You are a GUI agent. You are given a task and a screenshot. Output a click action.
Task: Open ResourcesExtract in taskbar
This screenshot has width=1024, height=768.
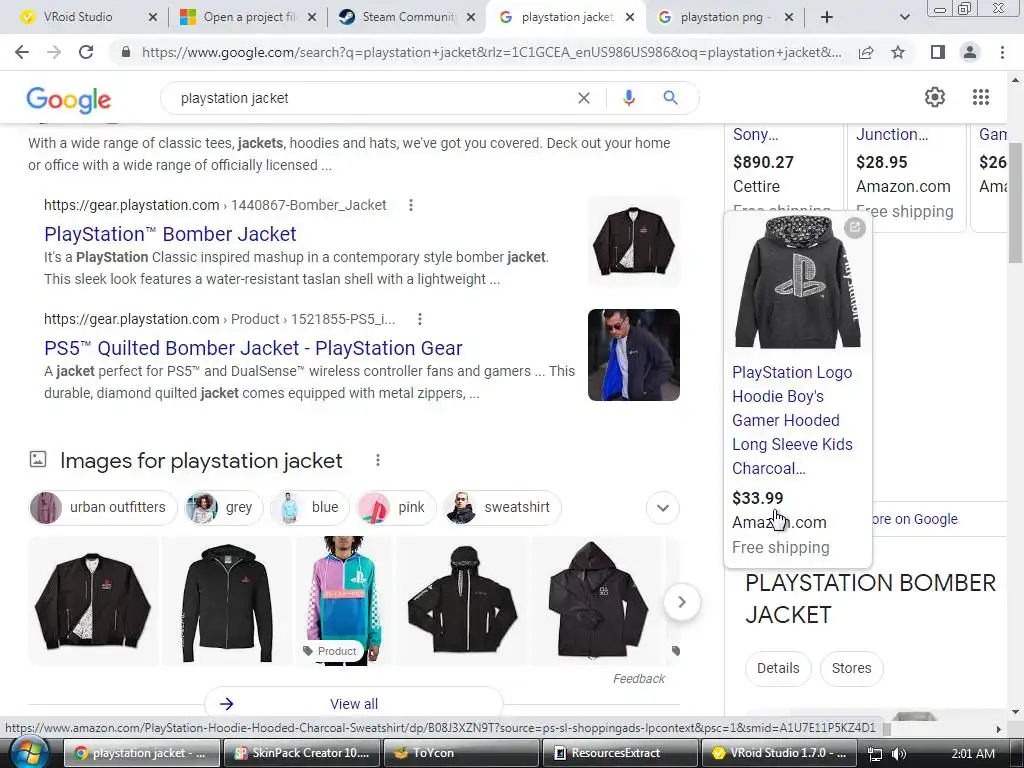tap(620, 753)
